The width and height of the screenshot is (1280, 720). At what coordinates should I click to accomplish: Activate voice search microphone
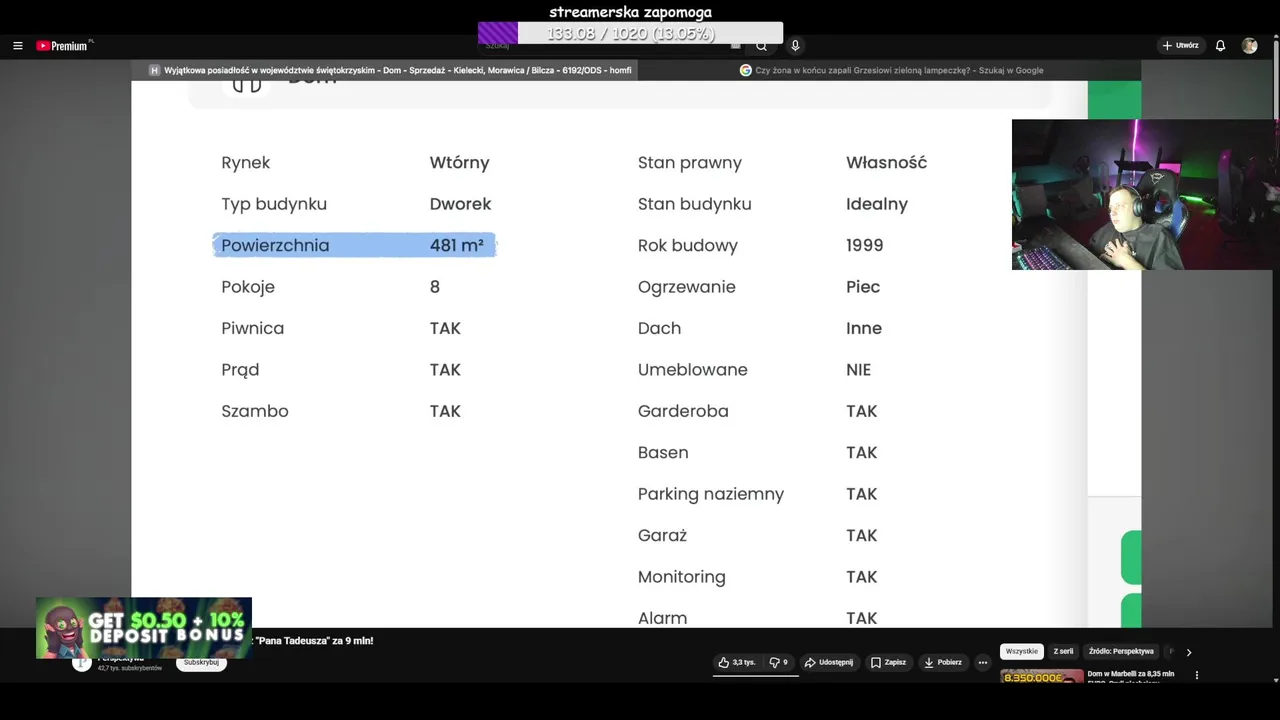795,46
